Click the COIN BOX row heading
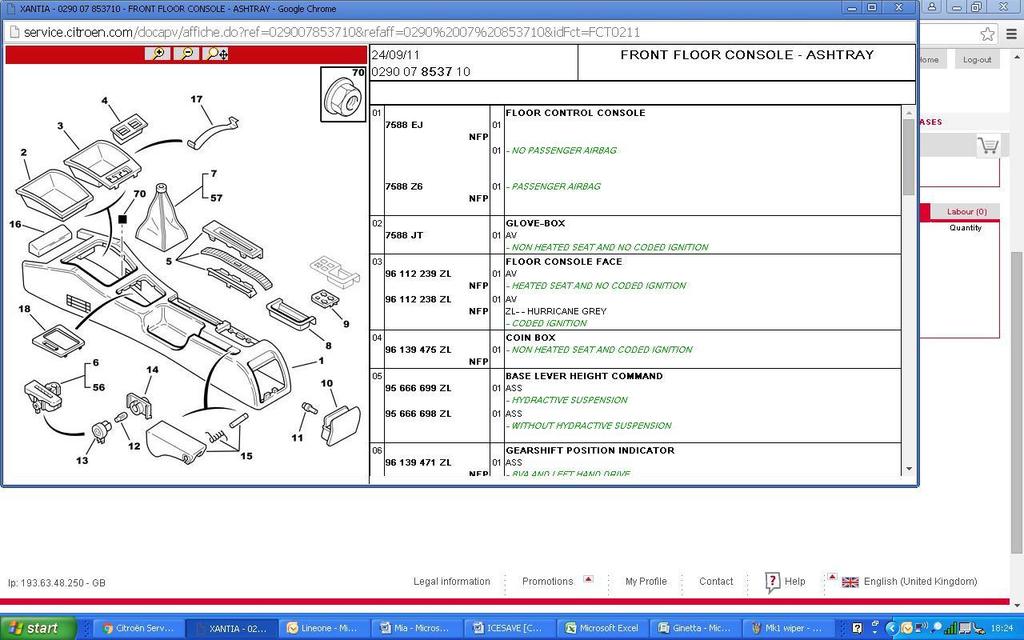The height and width of the screenshot is (640, 1024). pos(530,338)
